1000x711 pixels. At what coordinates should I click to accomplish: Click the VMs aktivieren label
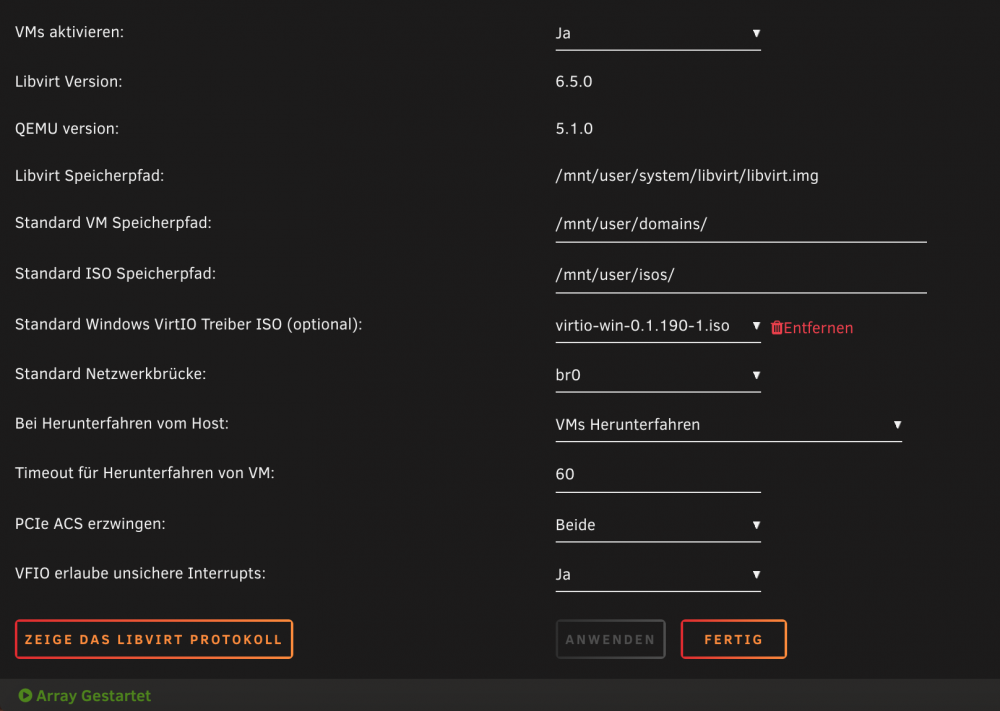pos(70,32)
